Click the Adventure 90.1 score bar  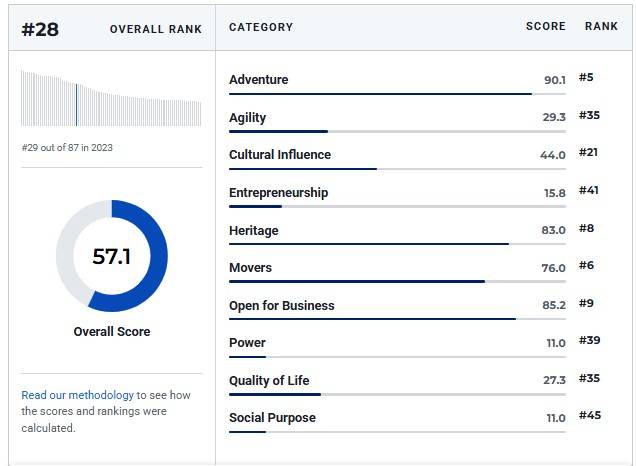[x=397, y=94]
